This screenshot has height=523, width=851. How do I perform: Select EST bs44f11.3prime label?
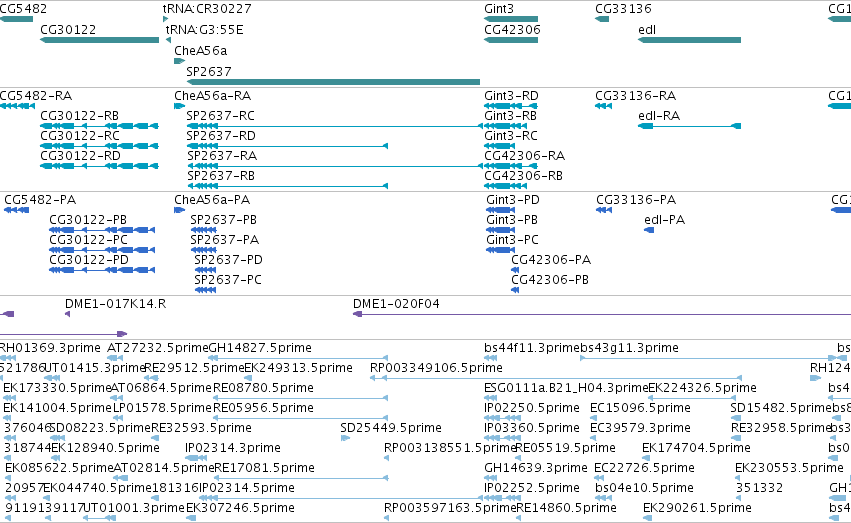point(532,348)
